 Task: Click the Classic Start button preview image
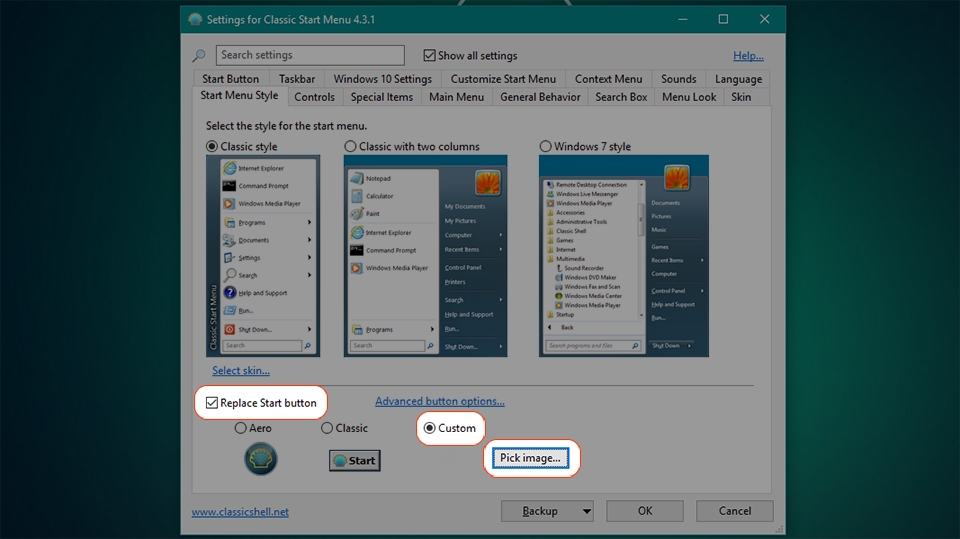pyautogui.click(x=354, y=461)
